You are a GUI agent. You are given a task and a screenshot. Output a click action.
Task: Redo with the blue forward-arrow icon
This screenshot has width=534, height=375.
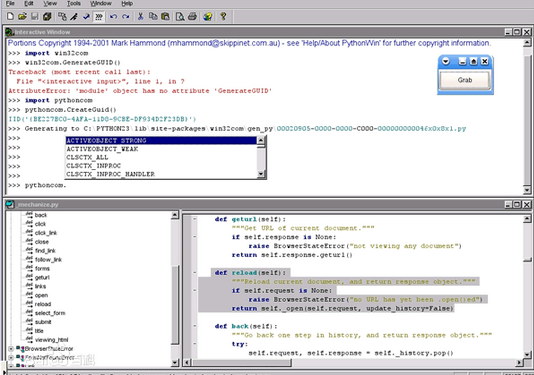pos(126,16)
